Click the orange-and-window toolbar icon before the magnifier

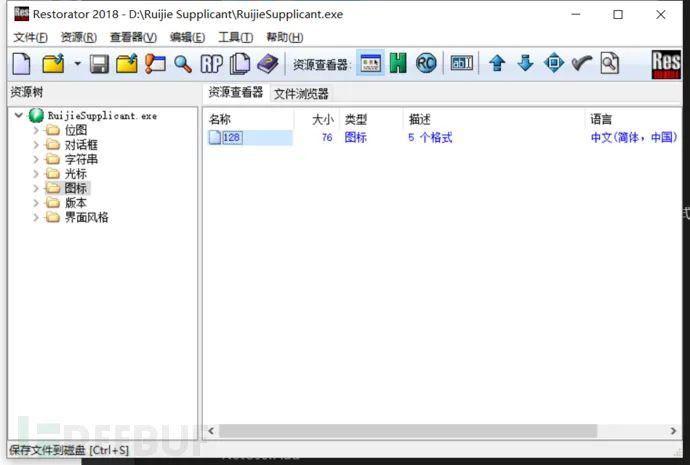click(155, 64)
